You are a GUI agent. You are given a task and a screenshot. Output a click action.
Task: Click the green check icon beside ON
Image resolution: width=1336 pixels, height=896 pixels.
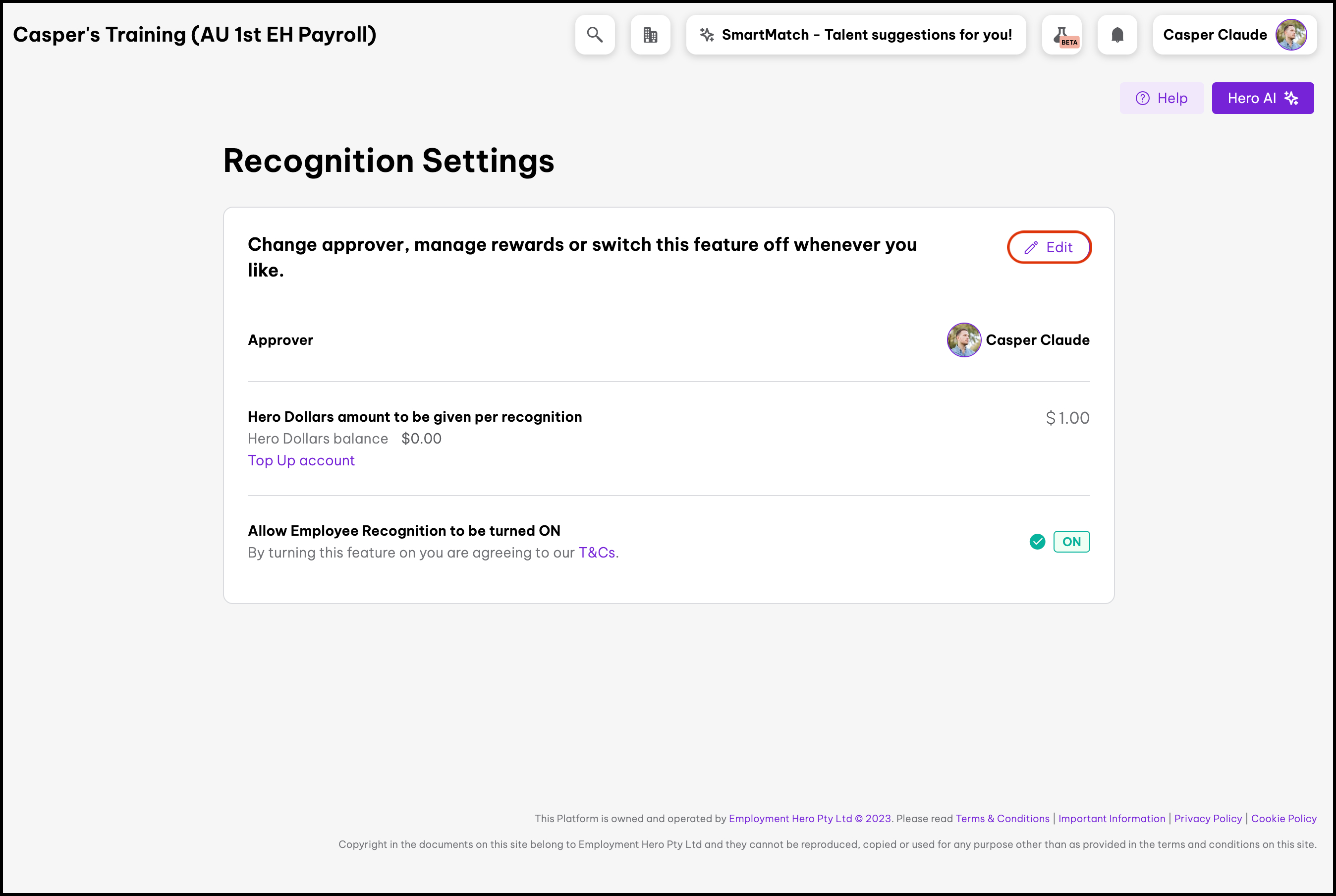(1037, 542)
